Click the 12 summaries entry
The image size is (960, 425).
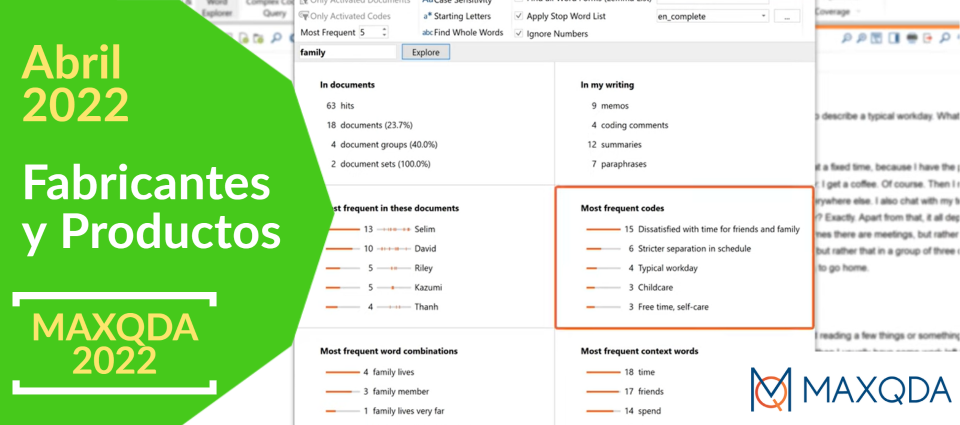point(614,145)
